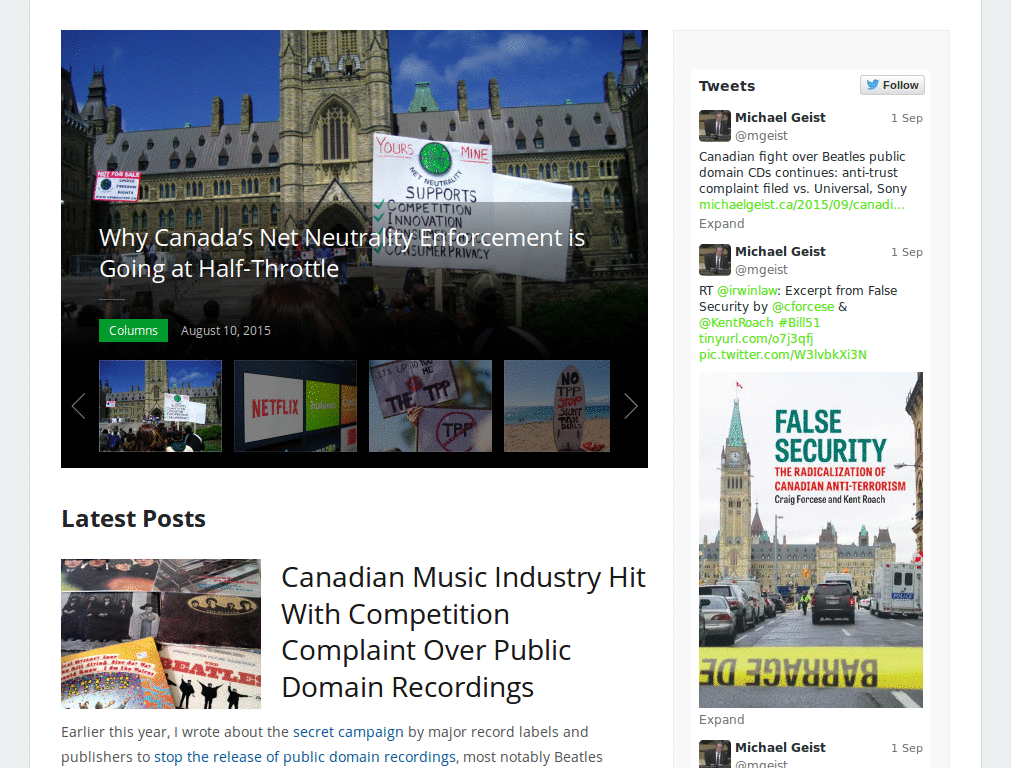Expand the False Security tweet

721,720
